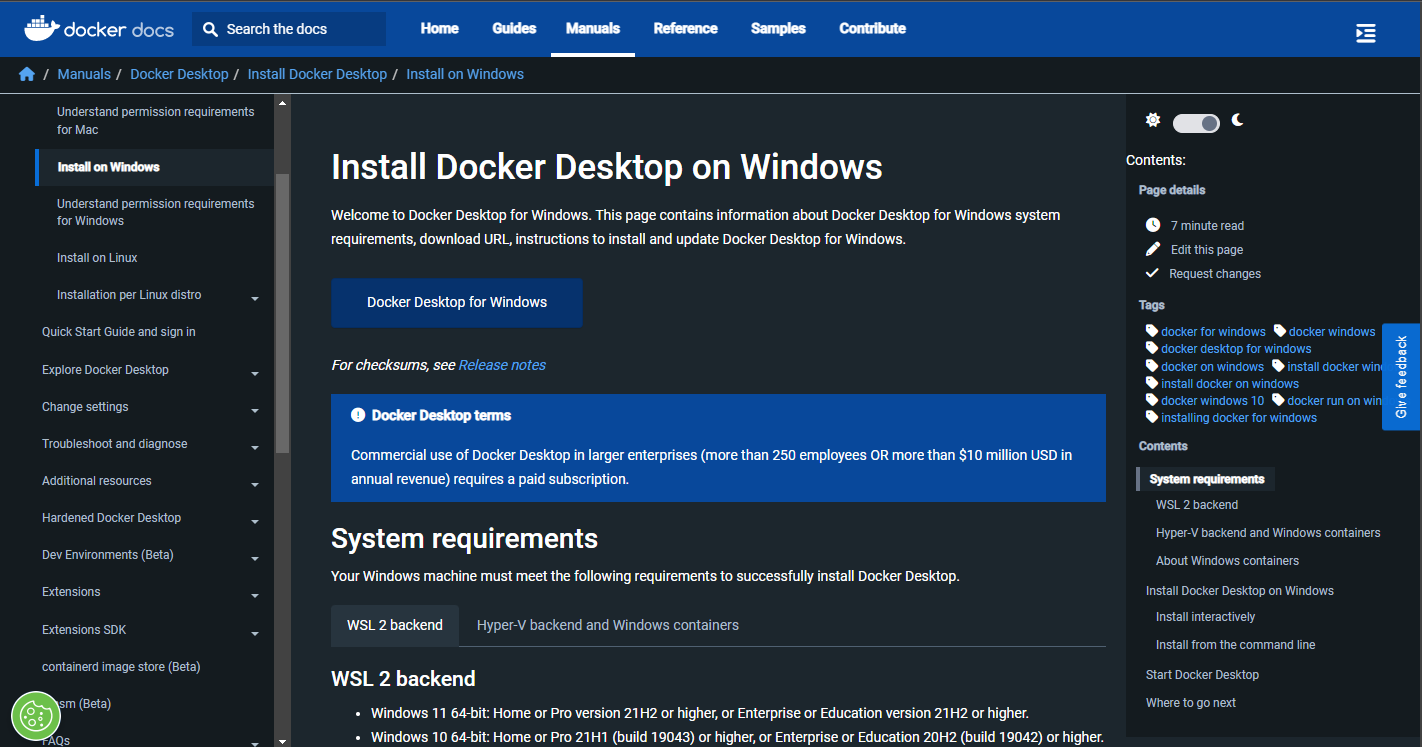Click the docker windows 10 tag
This screenshot has height=747, width=1422.
(x=1213, y=401)
